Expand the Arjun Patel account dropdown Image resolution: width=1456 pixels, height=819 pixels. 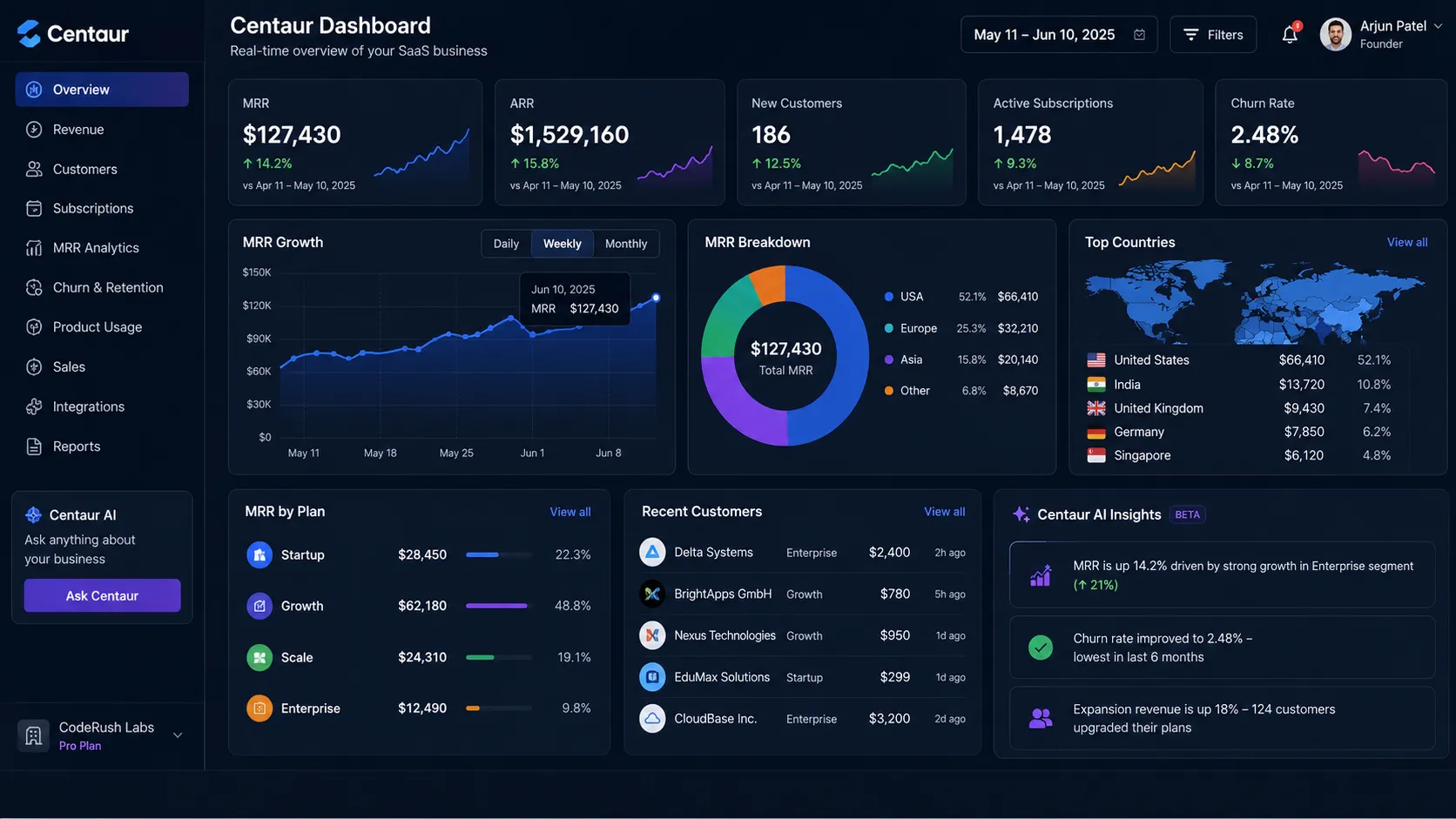coord(1438,26)
